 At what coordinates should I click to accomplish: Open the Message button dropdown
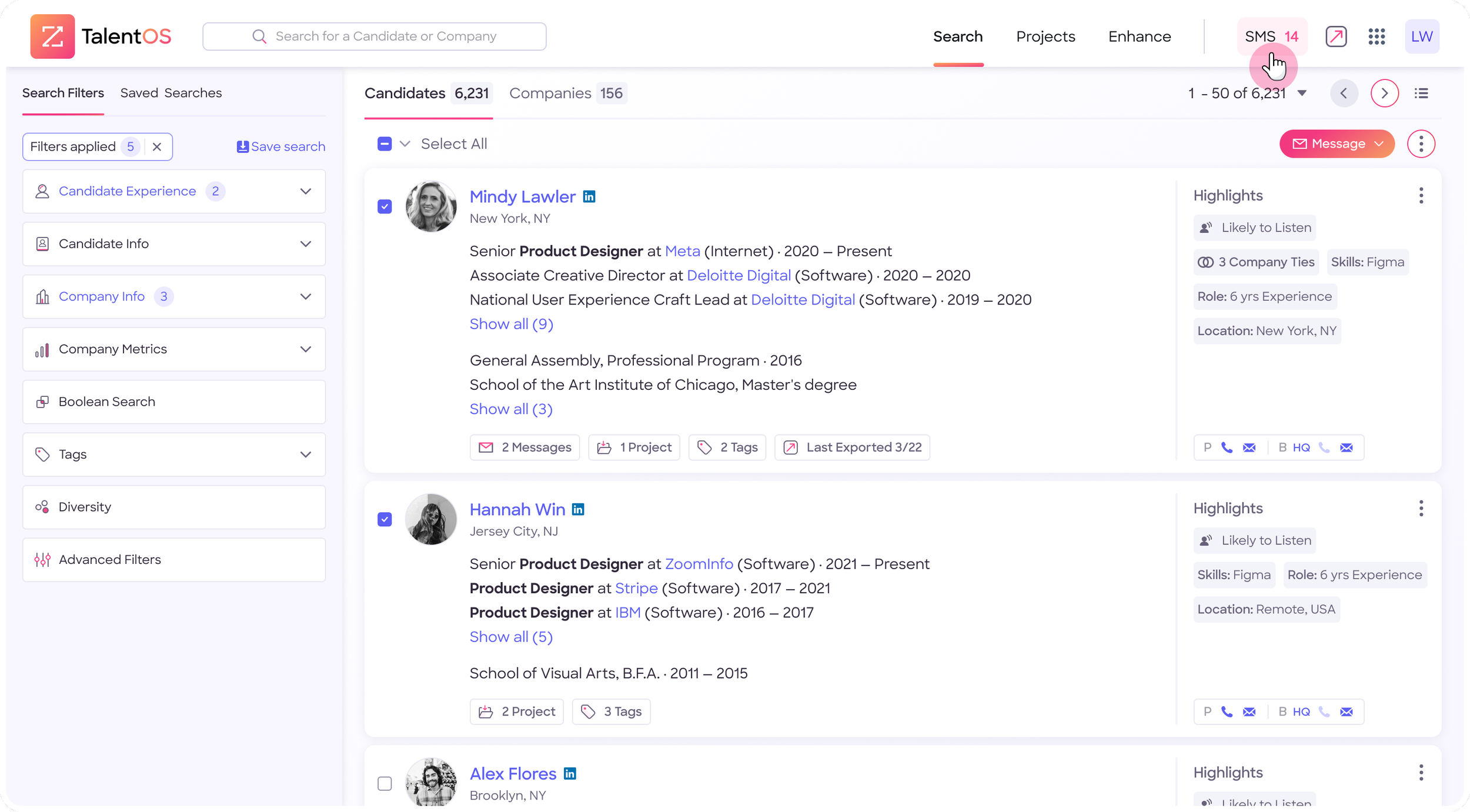click(x=1379, y=144)
